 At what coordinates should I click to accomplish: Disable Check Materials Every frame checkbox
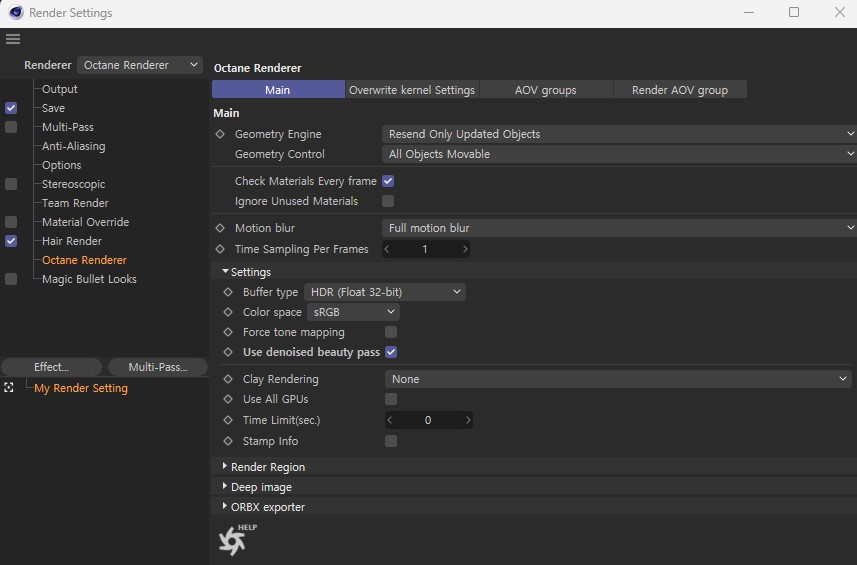388,181
